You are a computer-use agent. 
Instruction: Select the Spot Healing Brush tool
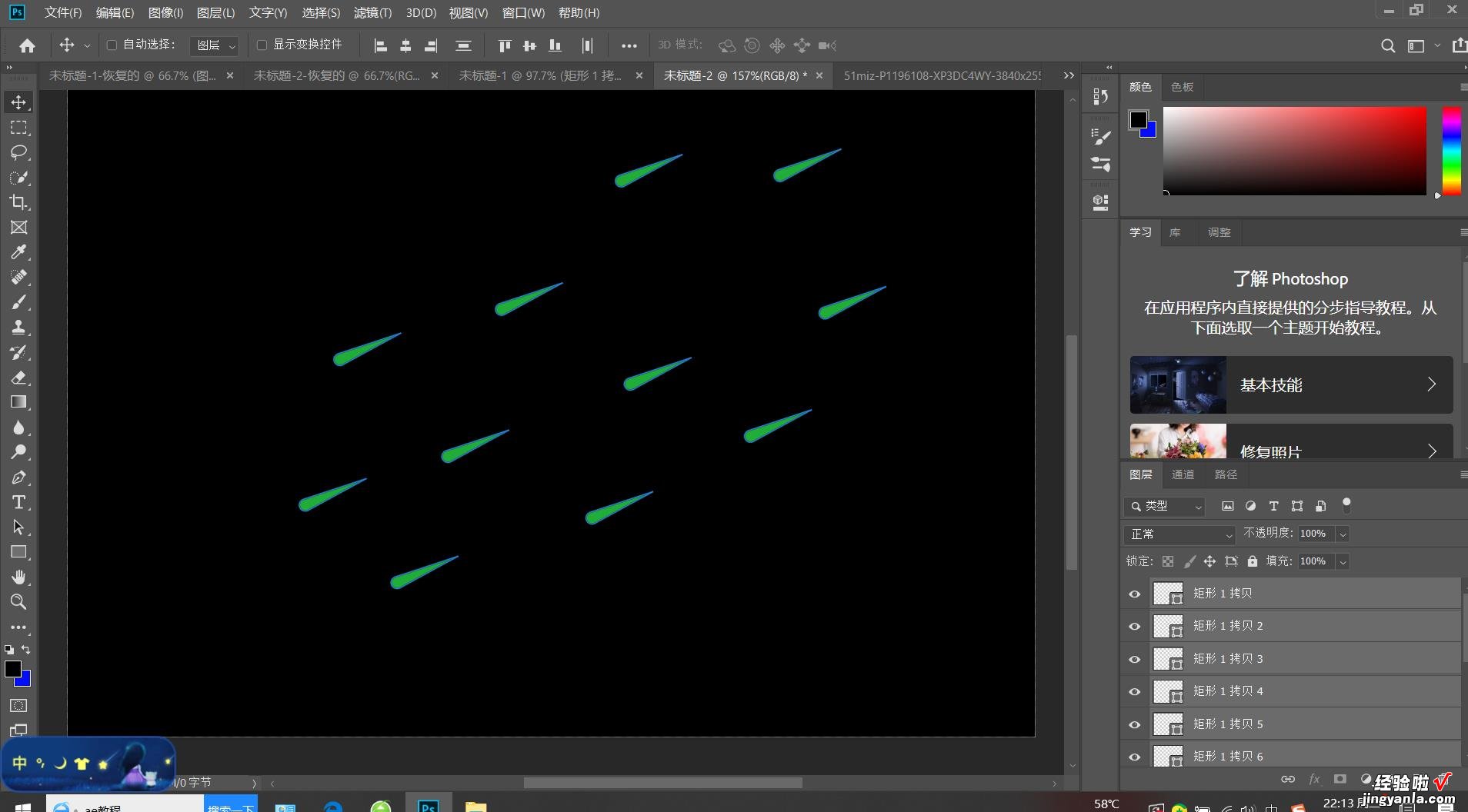click(18, 277)
